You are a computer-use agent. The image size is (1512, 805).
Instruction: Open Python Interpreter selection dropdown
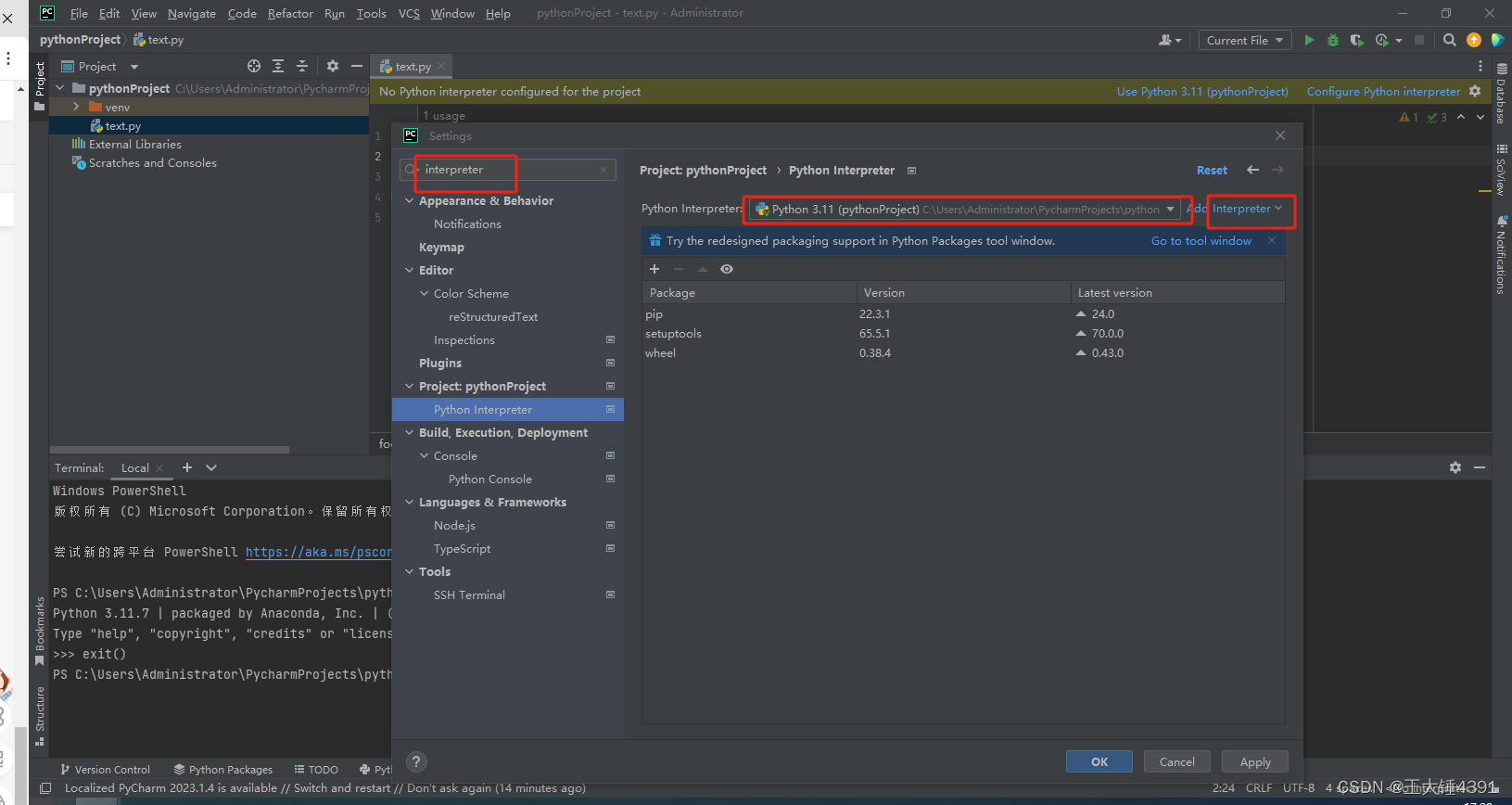(965, 209)
